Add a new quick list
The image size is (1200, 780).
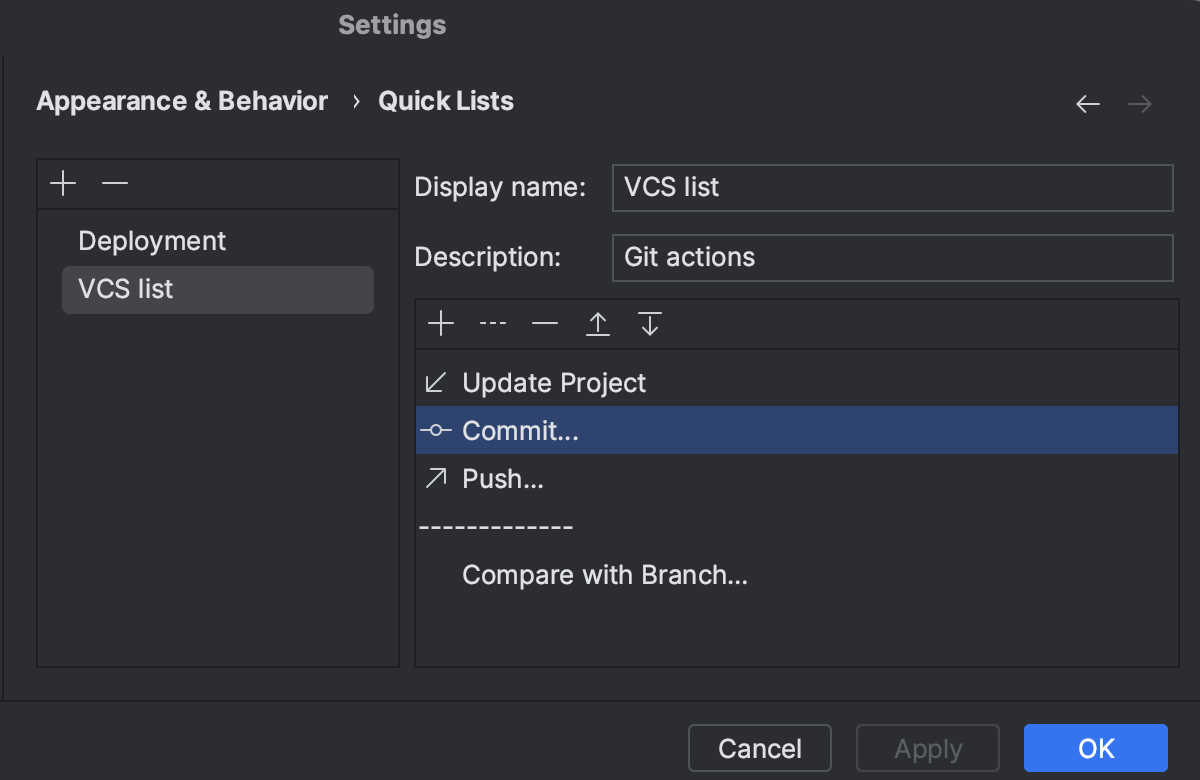(62, 183)
